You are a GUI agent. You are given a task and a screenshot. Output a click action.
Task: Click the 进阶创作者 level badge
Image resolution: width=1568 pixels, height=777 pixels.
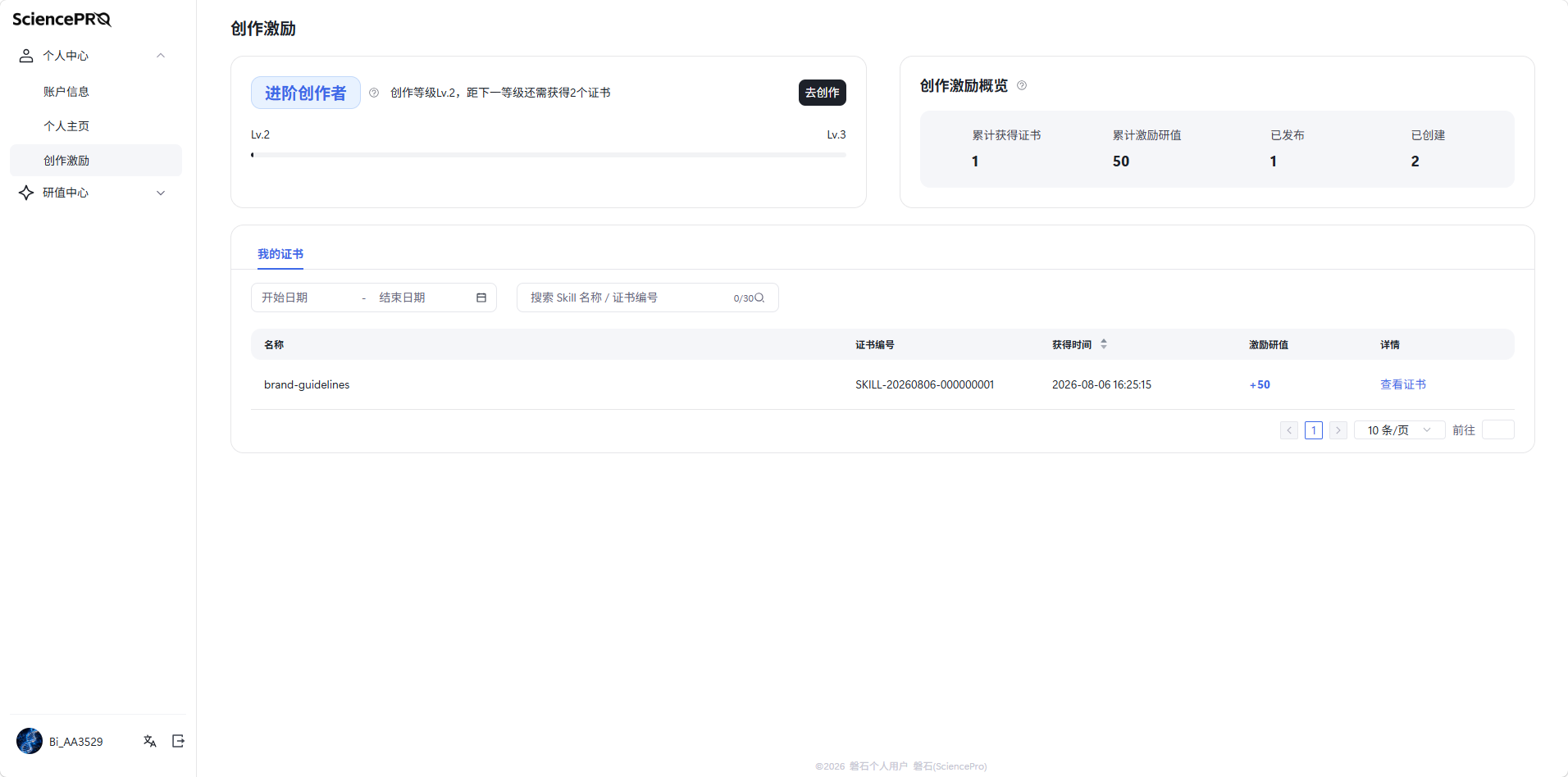point(306,93)
